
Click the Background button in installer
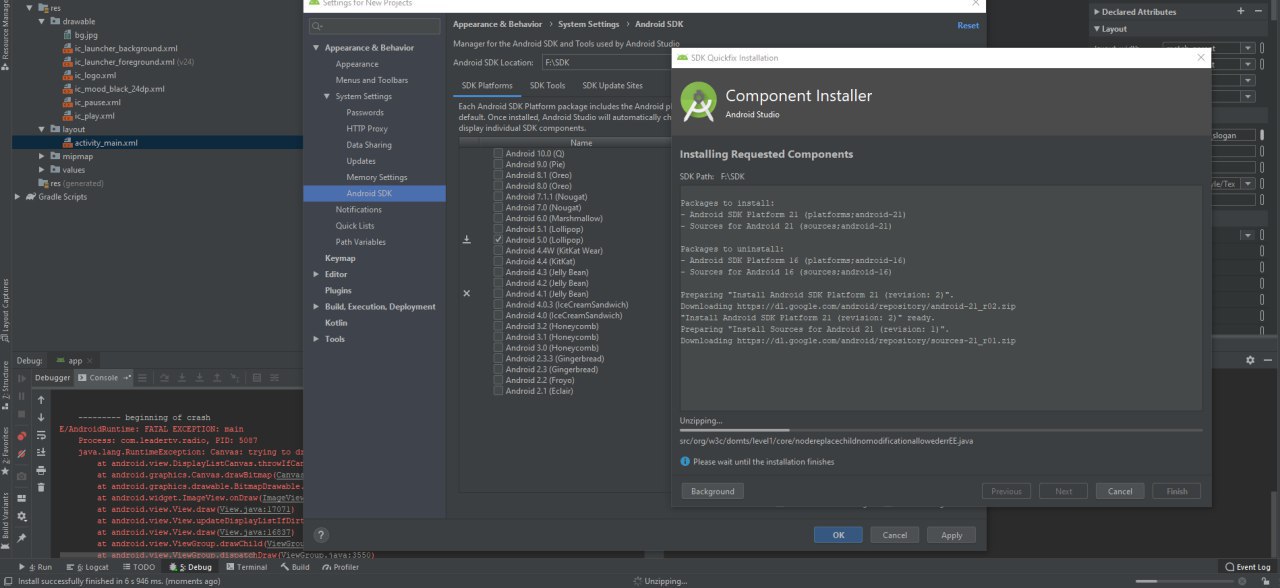click(x=712, y=491)
